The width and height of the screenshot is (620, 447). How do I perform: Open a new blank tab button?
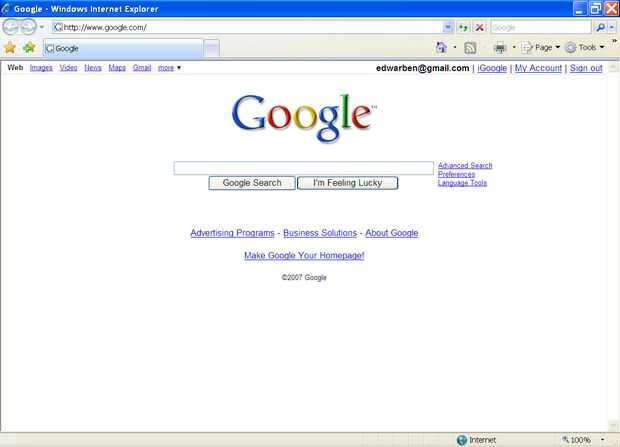click(212, 49)
